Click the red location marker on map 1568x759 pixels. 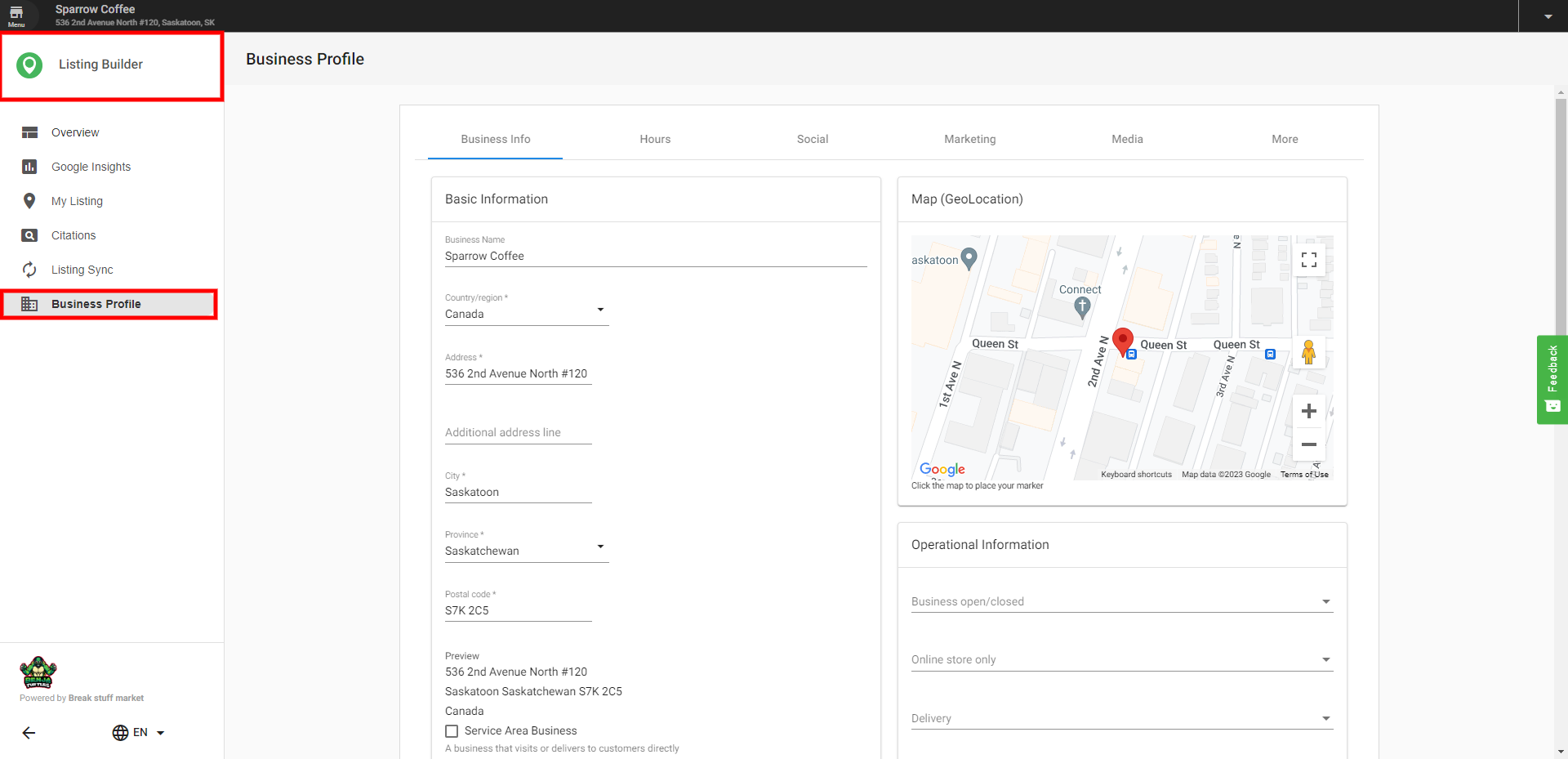[x=1123, y=341]
